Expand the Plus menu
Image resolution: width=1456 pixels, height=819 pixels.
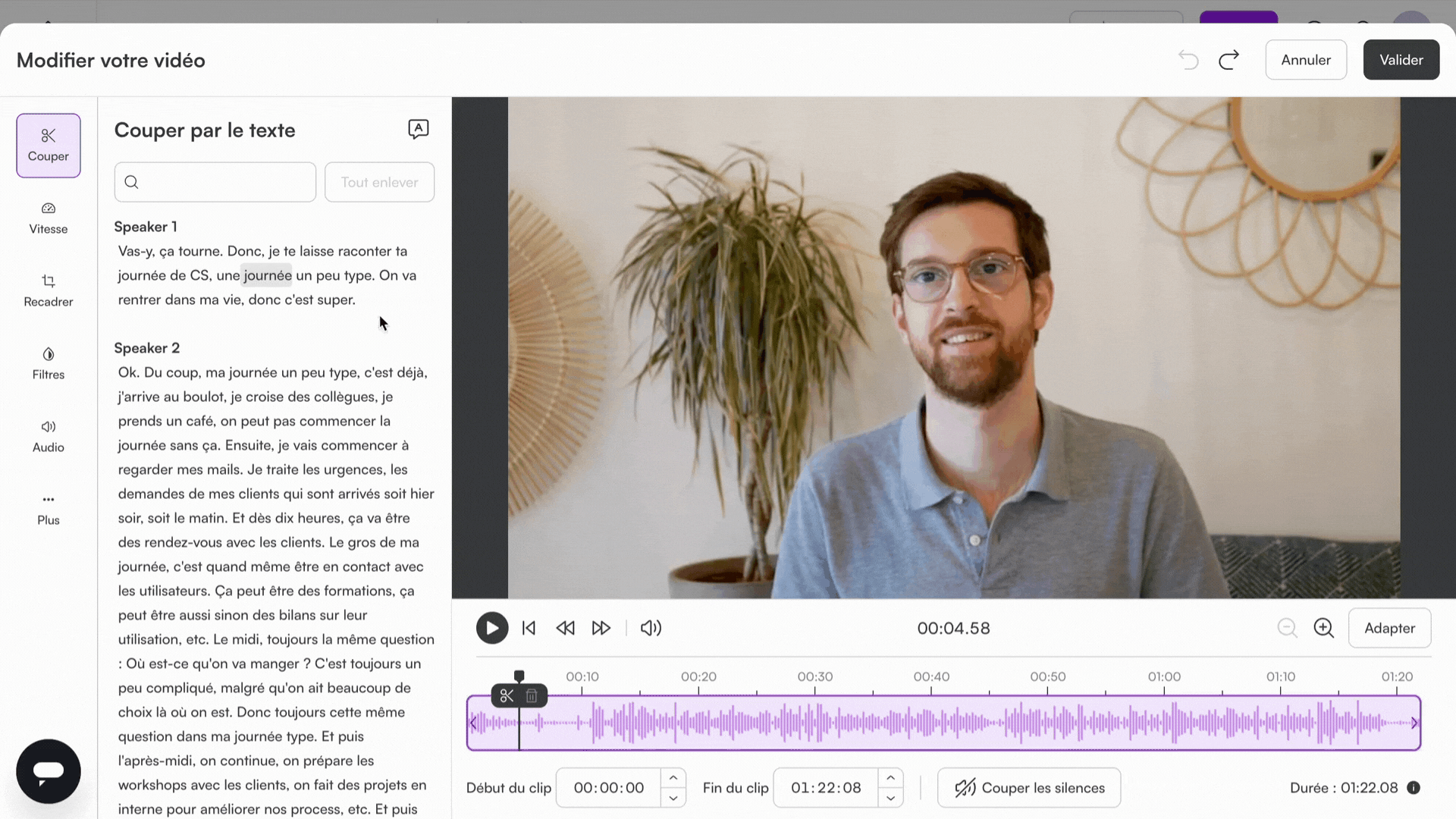(49, 509)
